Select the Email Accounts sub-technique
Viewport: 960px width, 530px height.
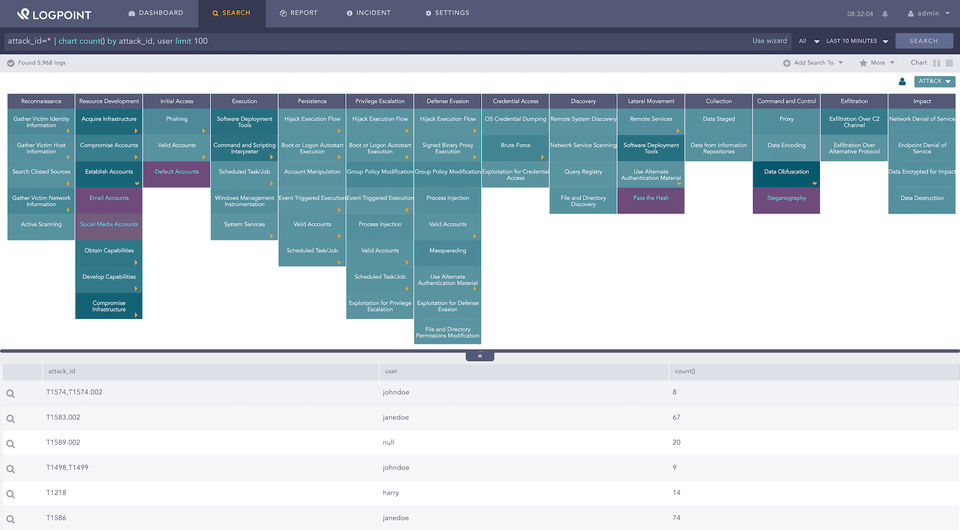coord(109,201)
